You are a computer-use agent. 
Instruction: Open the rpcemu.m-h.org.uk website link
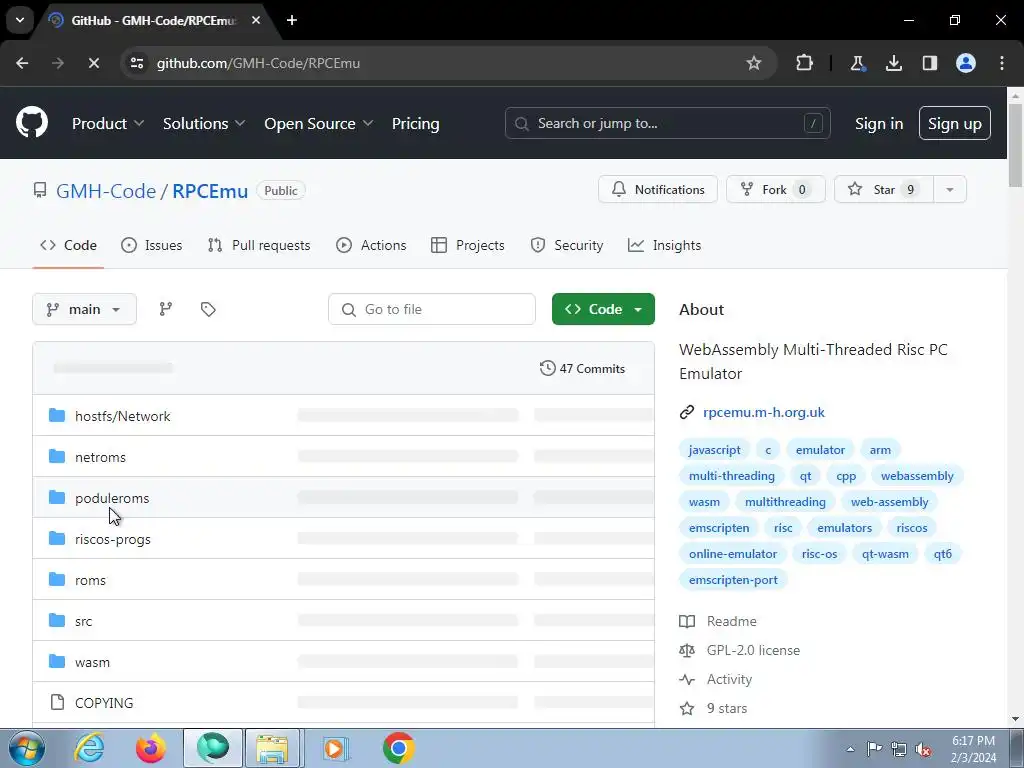click(x=763, y=412)
